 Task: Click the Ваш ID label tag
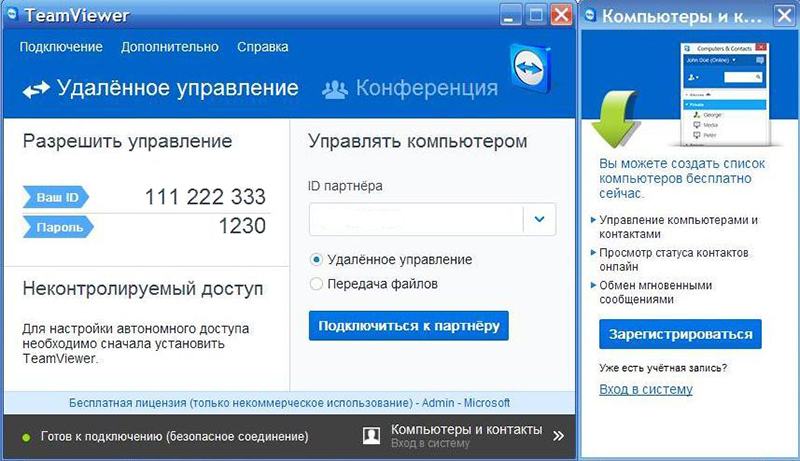click(x=56, y=197)
